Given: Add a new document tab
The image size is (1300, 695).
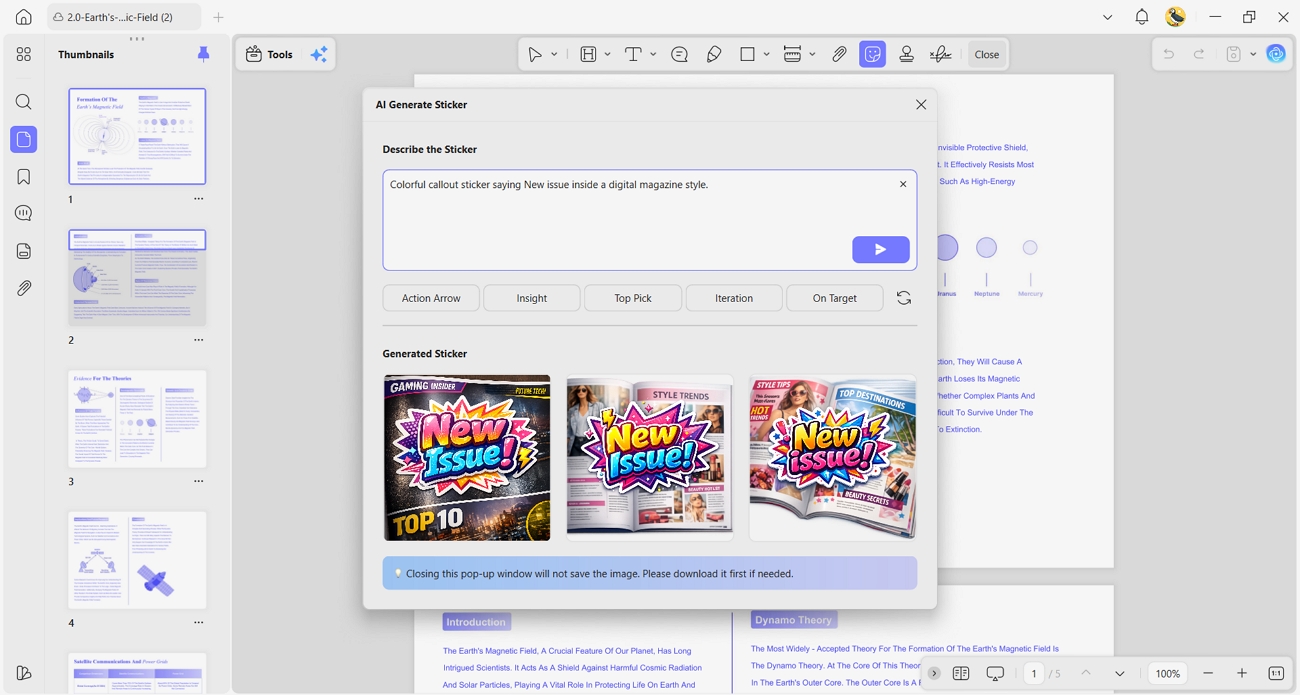Looking at the screenshot, I should click(218, 17).
